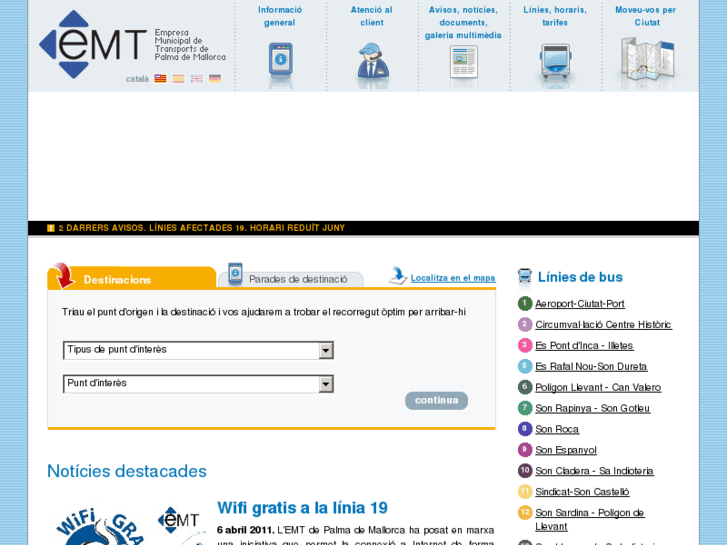The image size is (727, 545).
Task: Open Informació general menu
Action: click(280, 16)
